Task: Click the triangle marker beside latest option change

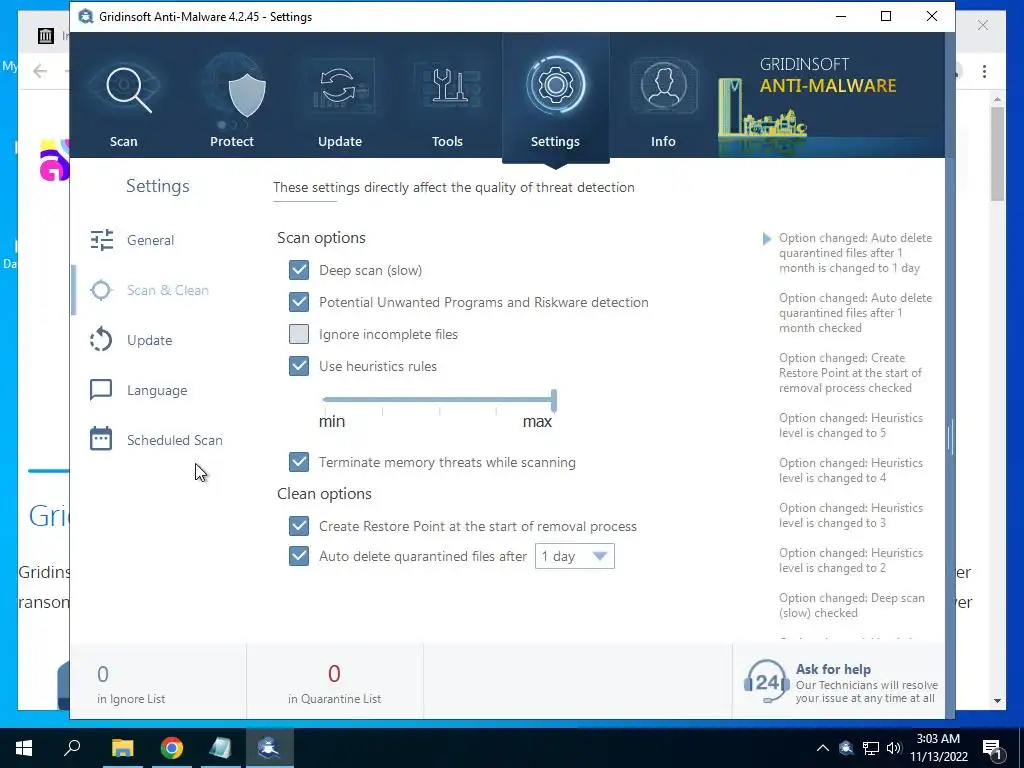Action: pos(767,238)
